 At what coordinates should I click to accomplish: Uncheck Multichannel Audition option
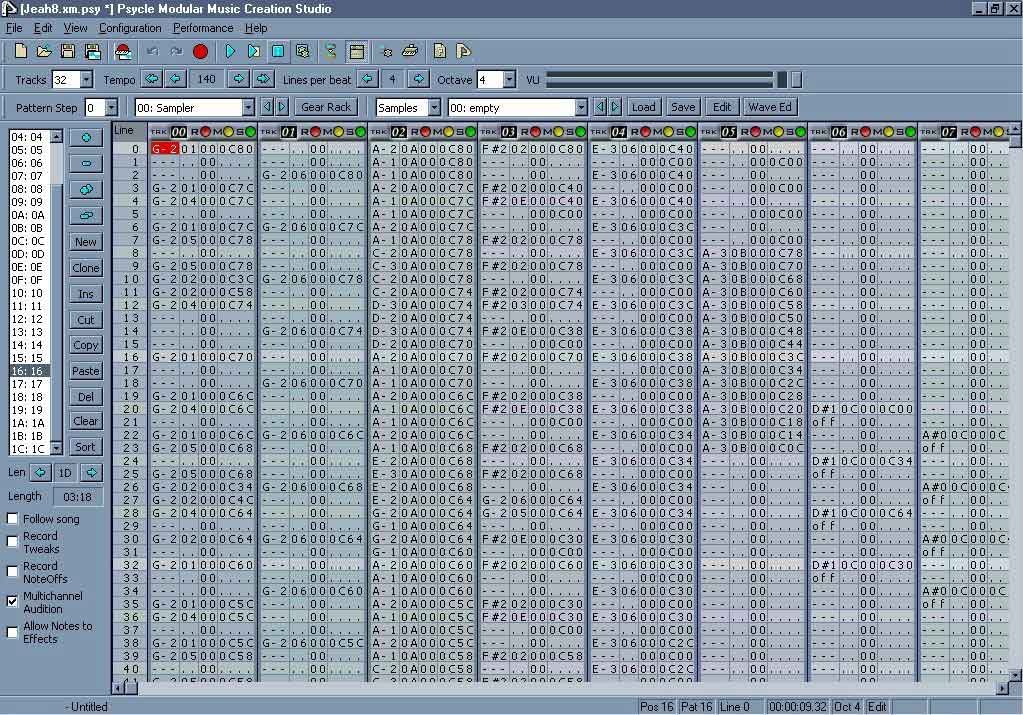click(13, 601)
